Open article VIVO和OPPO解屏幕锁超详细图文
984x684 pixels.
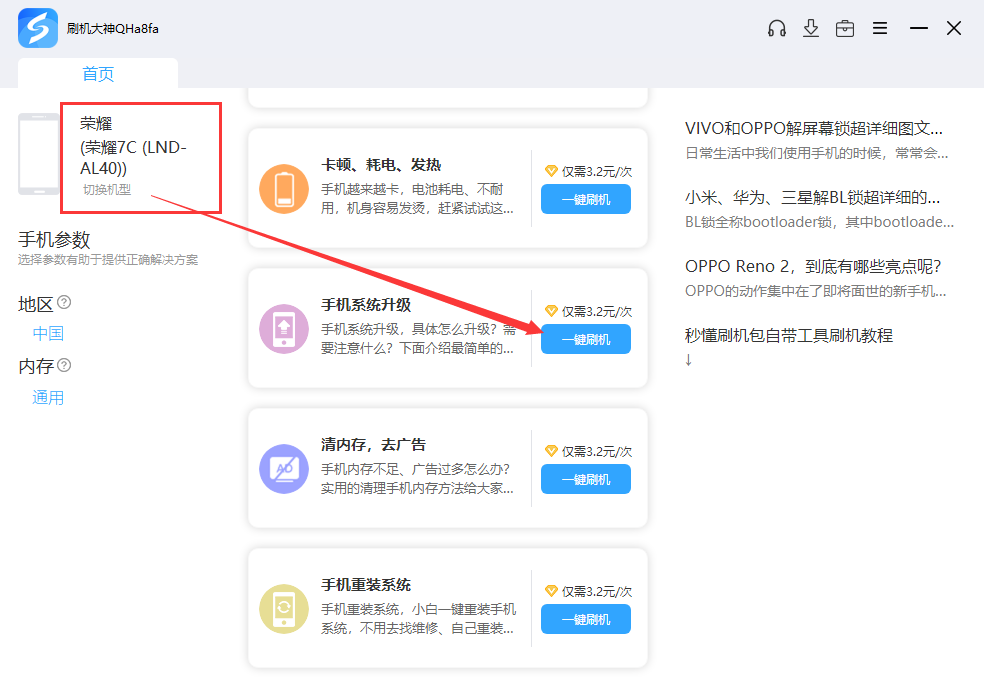pos(814,129)
